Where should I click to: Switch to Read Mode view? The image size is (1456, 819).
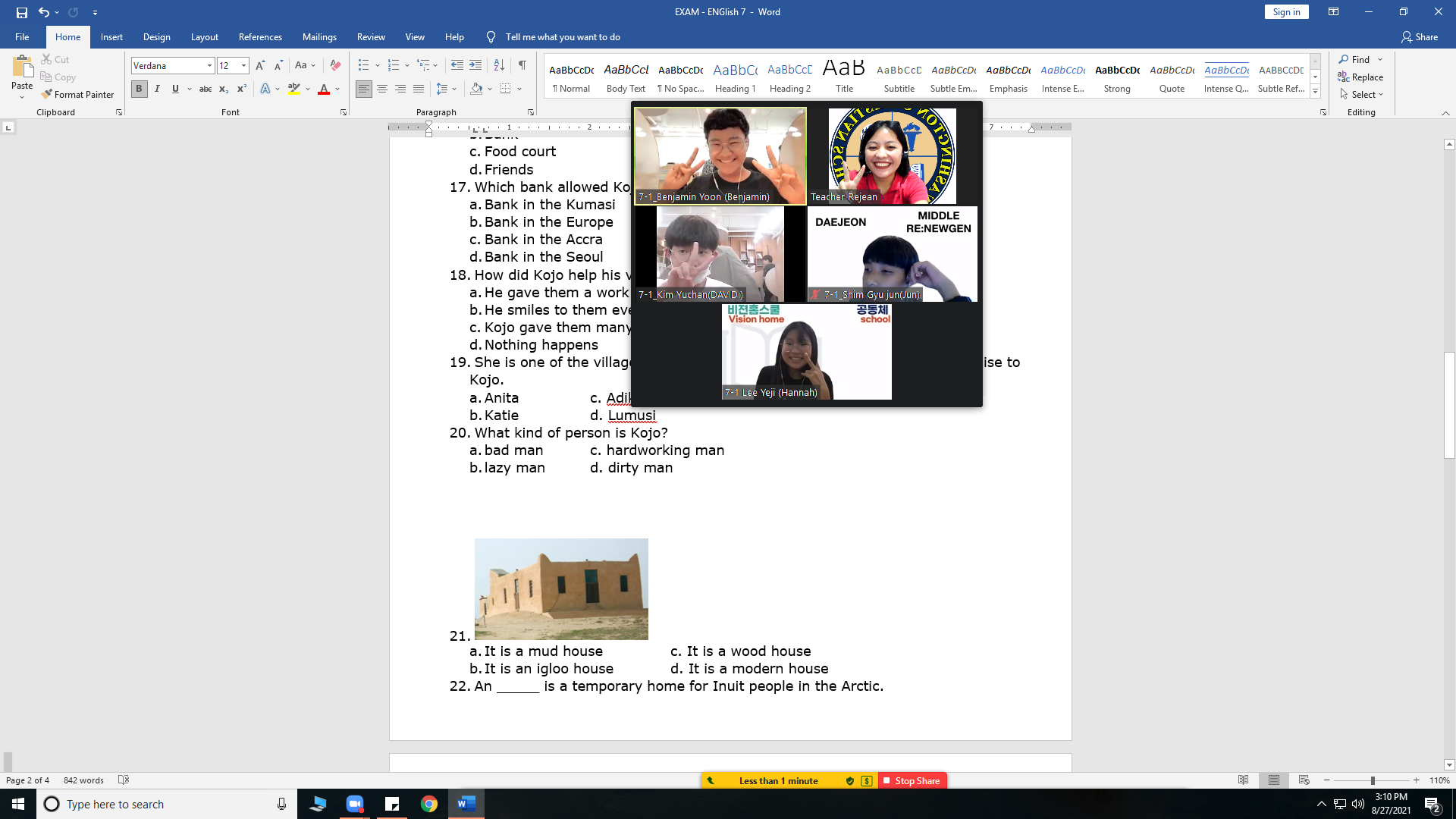(x=1243, y=780)
